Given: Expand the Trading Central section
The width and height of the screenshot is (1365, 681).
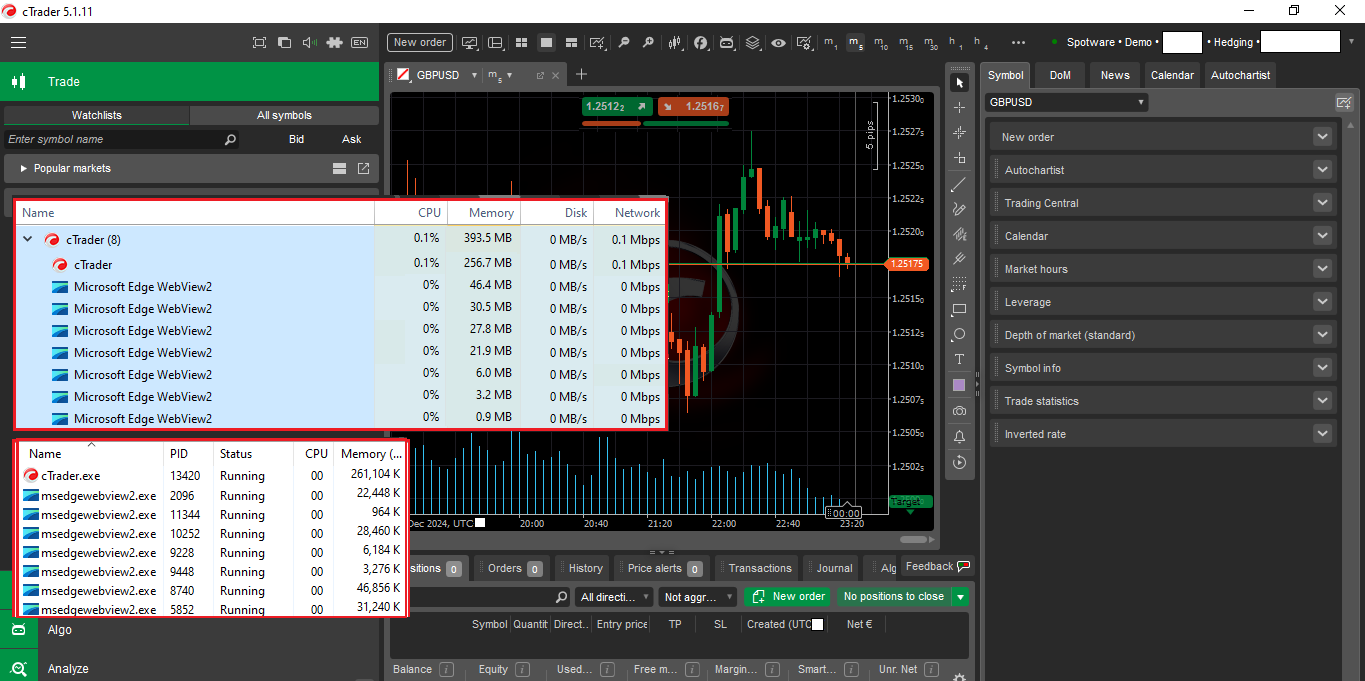Looking at the screenshot, I should [x=1322, y=203].
